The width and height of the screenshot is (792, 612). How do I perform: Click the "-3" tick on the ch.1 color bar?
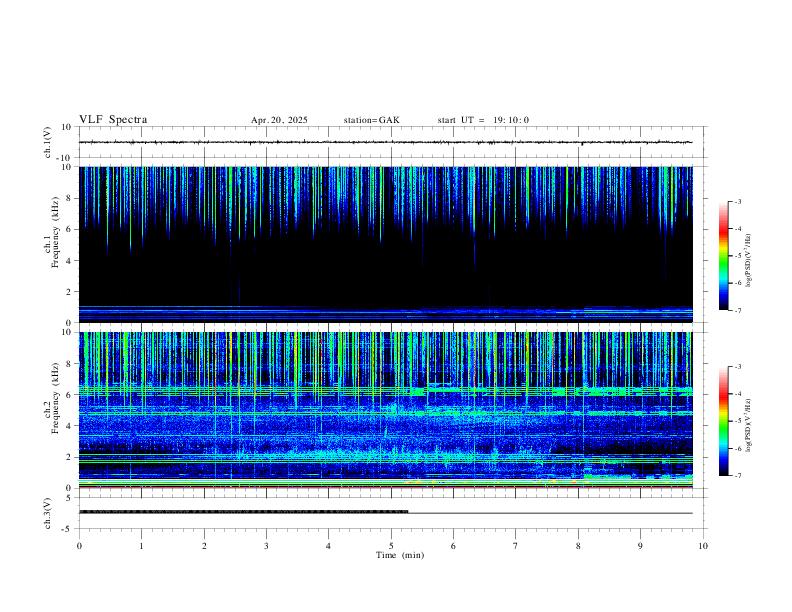coord(737,202)
